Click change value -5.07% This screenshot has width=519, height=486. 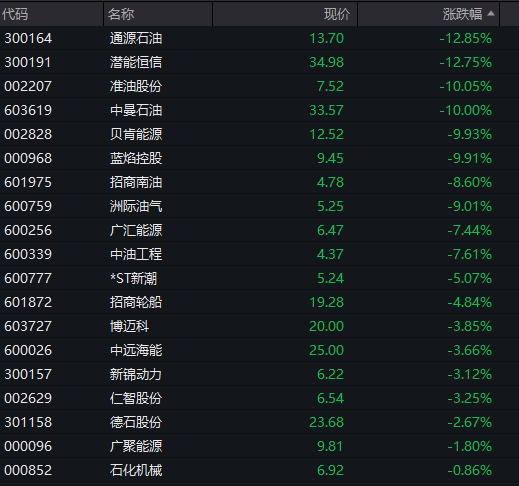coord(469,278)
